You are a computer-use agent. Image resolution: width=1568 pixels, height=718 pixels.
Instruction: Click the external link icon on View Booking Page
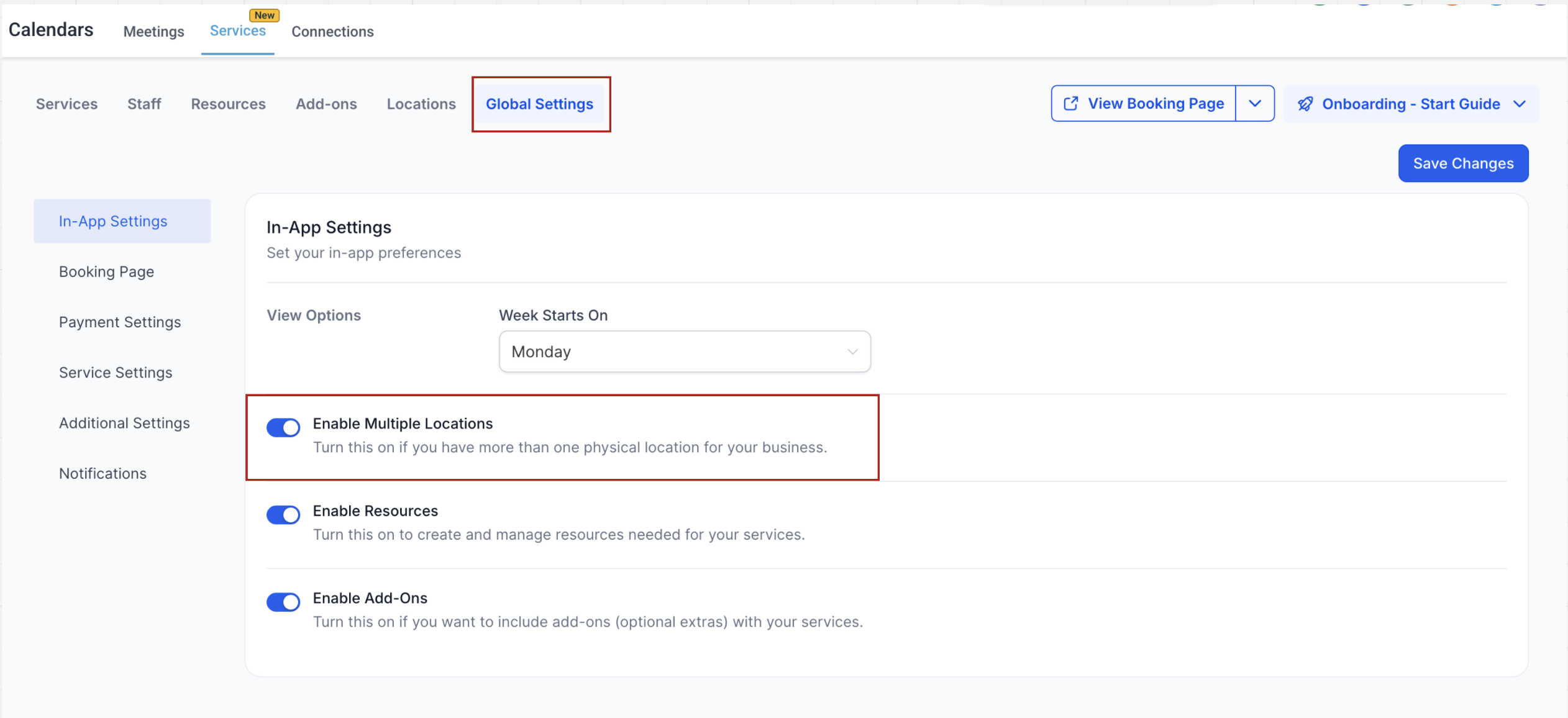tap(1070, 104)
